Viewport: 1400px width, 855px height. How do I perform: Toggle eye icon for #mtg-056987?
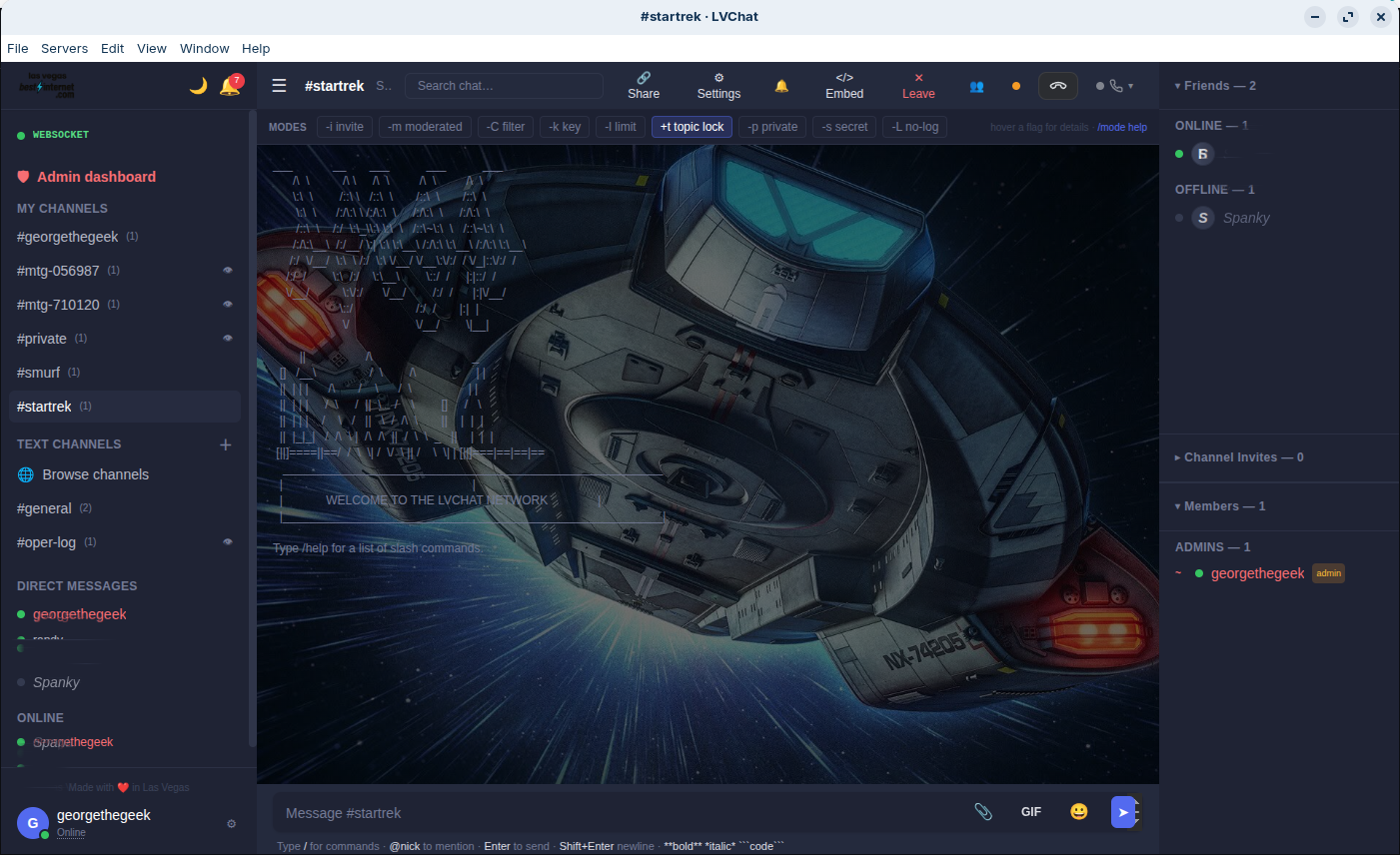click(x=228, y=271)
